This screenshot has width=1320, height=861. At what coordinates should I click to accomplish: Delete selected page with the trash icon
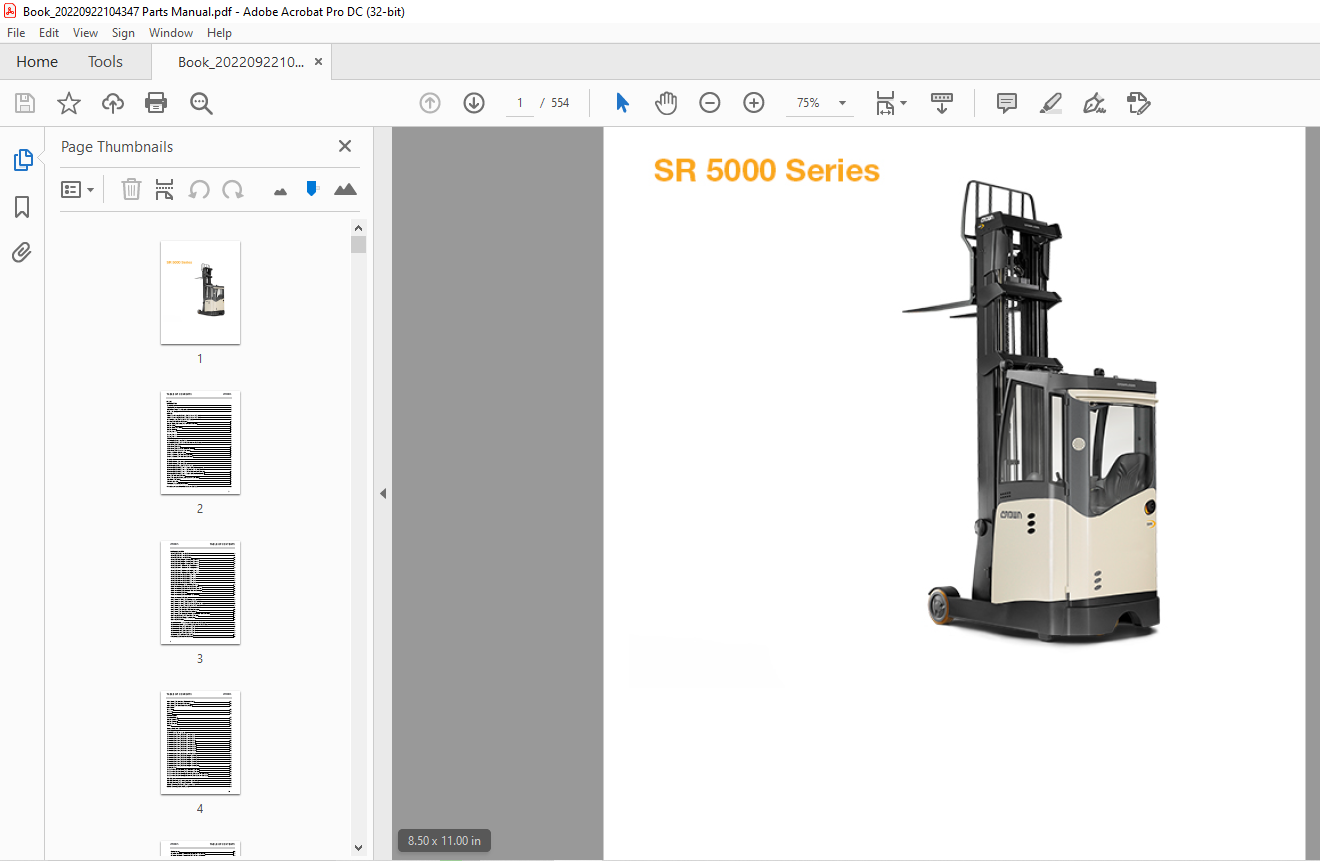coord(131,189)
